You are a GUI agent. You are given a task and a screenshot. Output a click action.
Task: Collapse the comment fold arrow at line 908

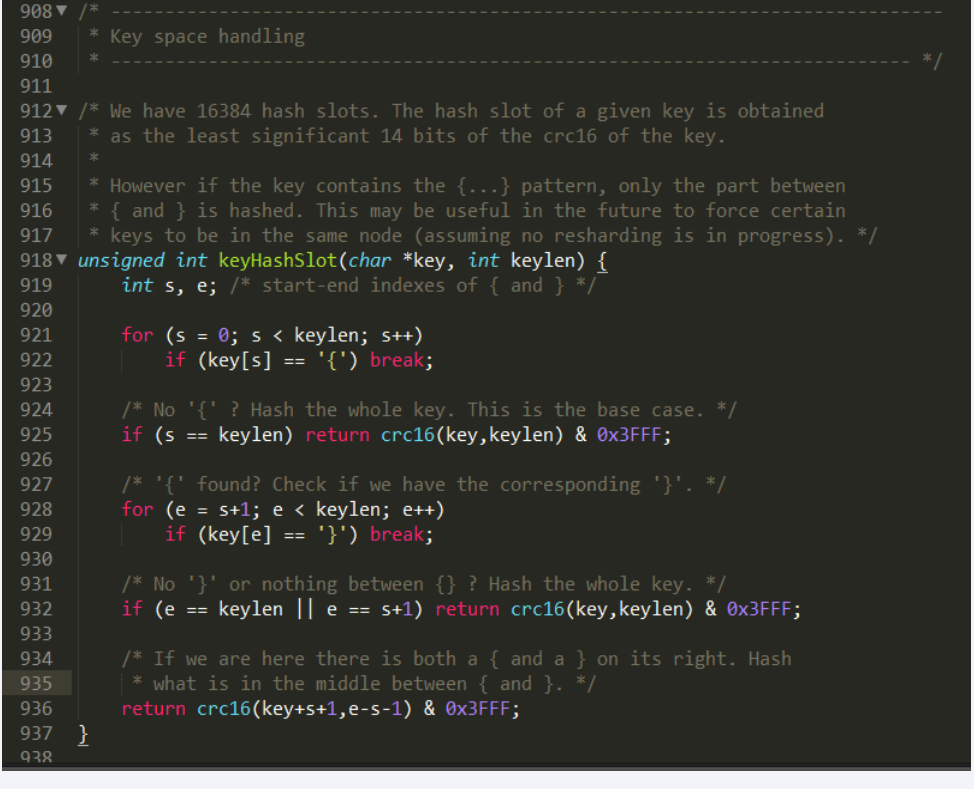(65, 12)
